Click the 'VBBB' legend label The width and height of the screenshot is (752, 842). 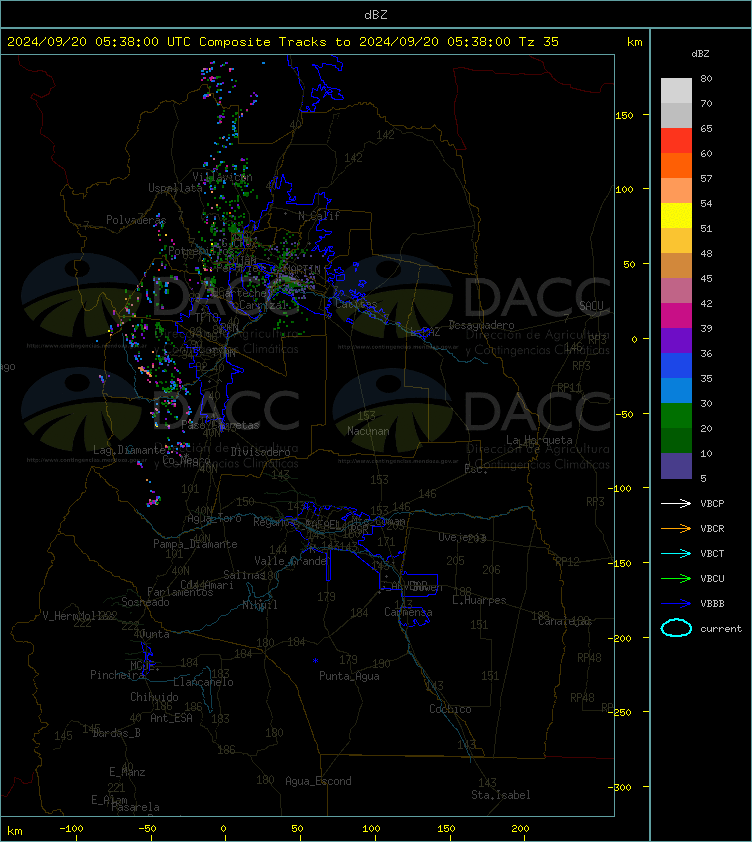(x=712, y=604)
